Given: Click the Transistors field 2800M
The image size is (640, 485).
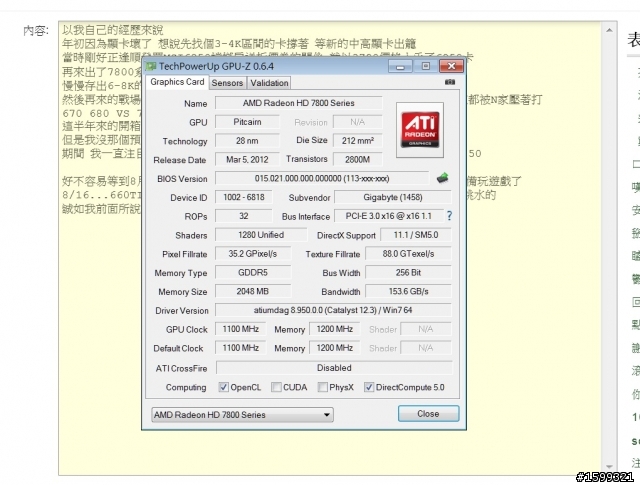Looking at the screenshot, I should click(x=358, y=159).
